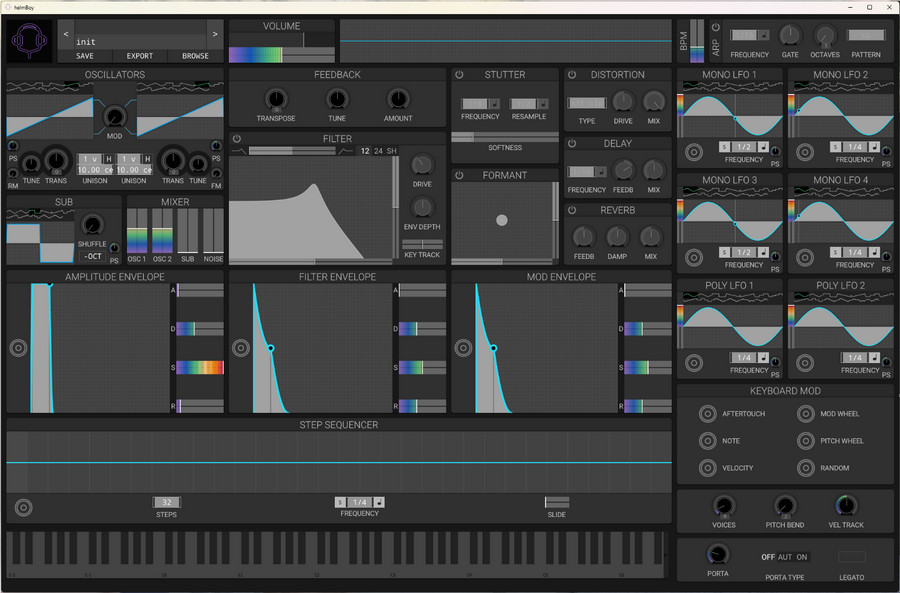
Task: Enable the Formant power button
Action: (x=459, y=175)
